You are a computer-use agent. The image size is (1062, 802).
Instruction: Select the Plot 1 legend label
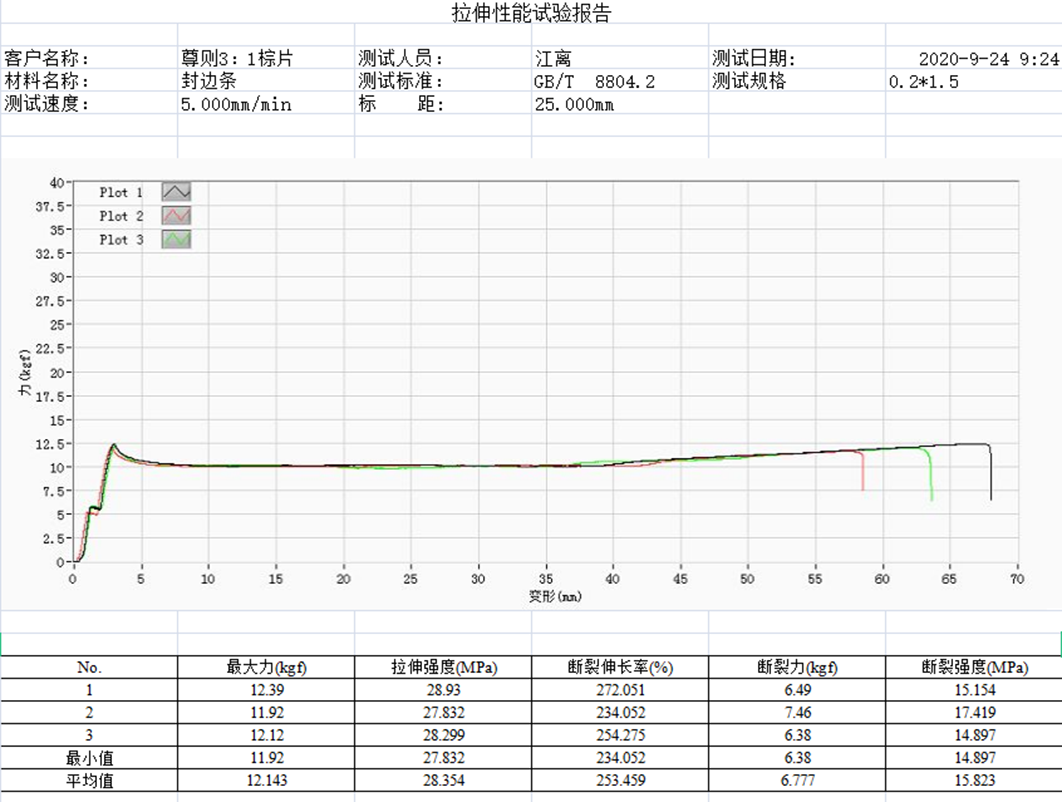point(121,192)
